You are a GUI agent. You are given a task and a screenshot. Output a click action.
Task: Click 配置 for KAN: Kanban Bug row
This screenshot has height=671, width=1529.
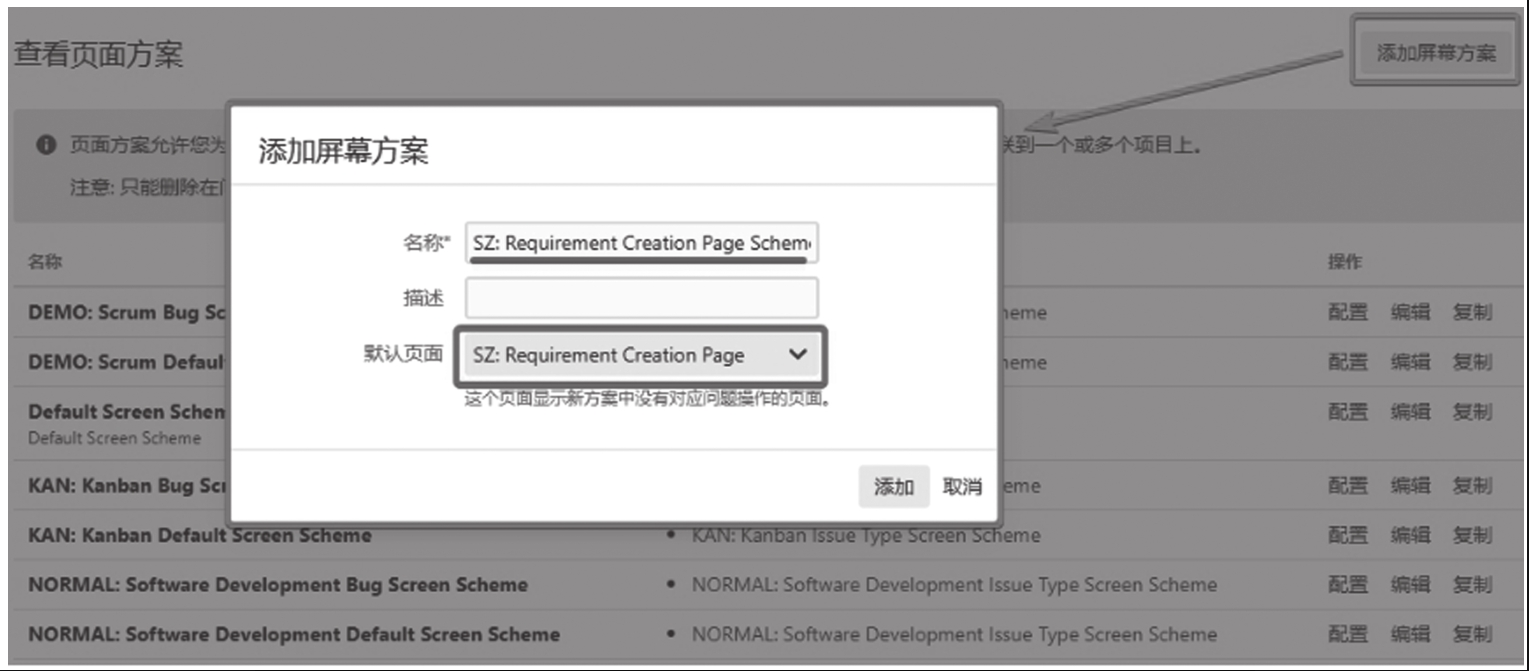1347,486
